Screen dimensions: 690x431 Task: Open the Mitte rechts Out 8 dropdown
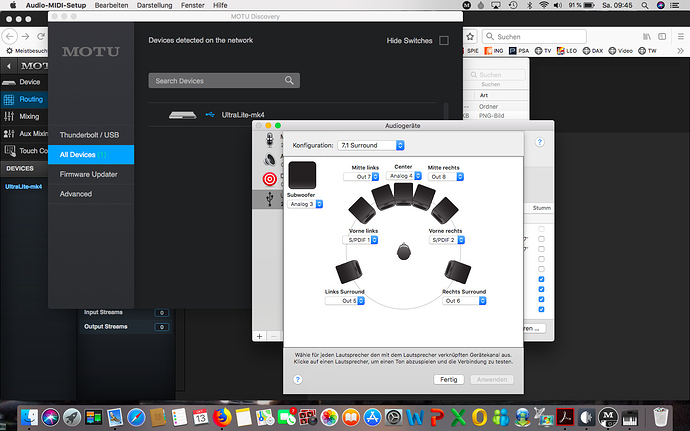pos(446,177)
